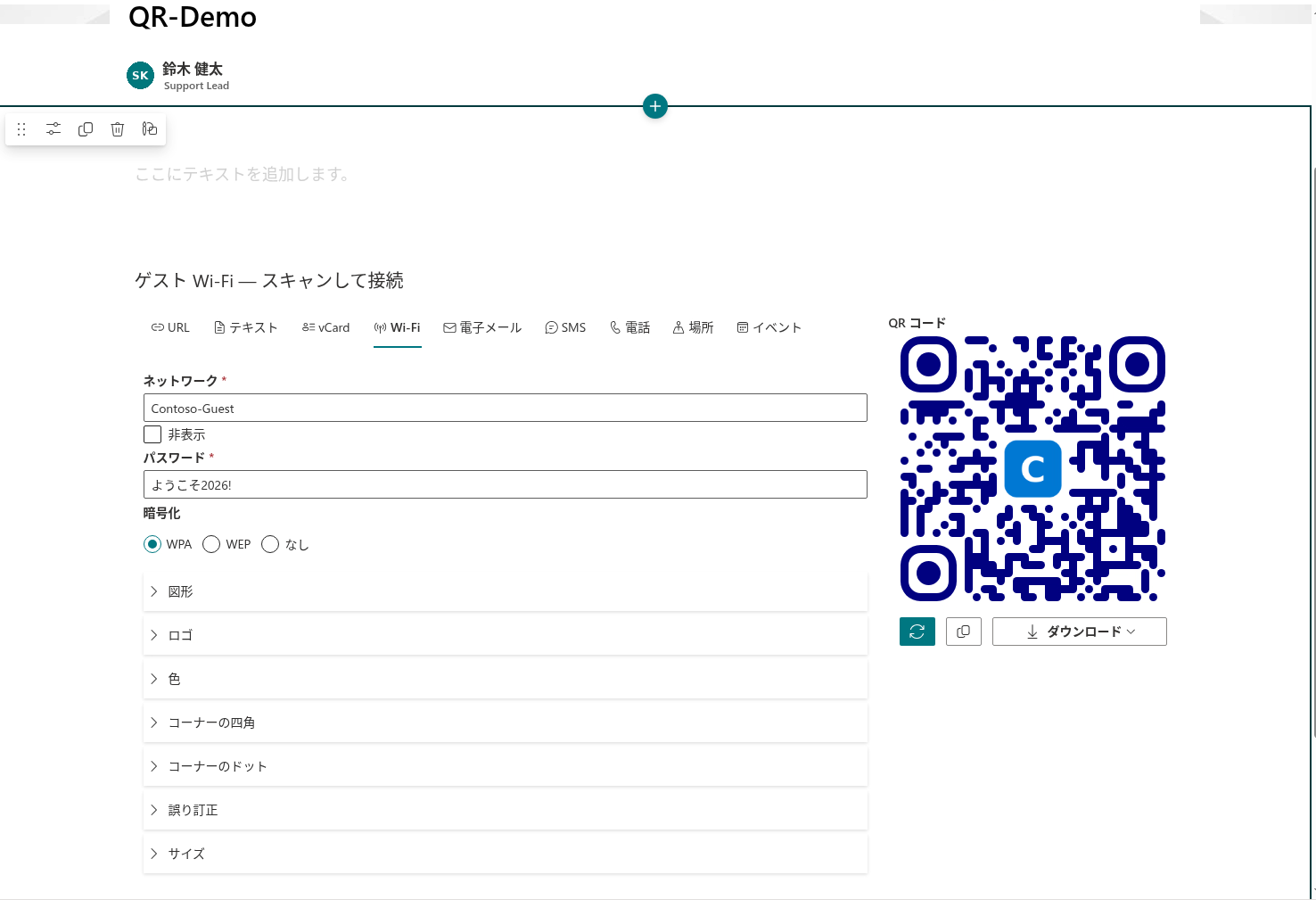
Task: Switch to the 電話 tab
Action: [629, 327]
